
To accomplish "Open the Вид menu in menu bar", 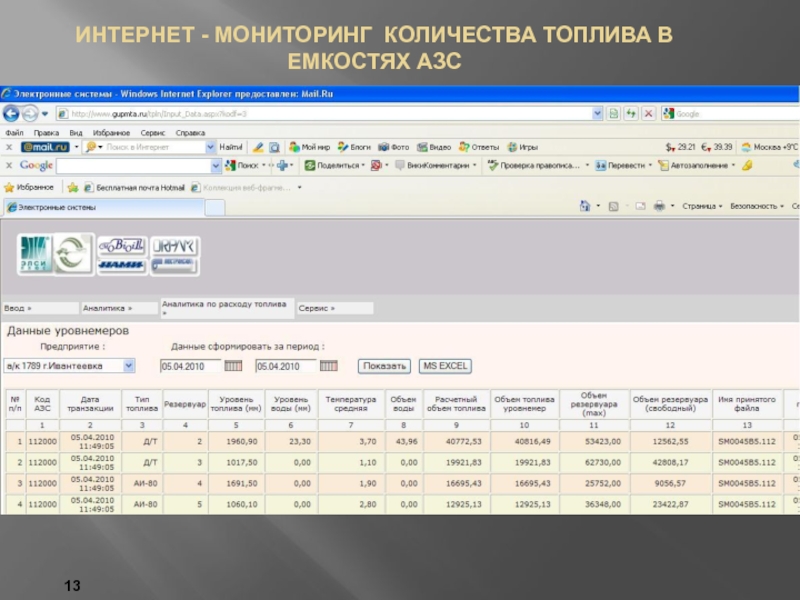I will click(76, 132).
